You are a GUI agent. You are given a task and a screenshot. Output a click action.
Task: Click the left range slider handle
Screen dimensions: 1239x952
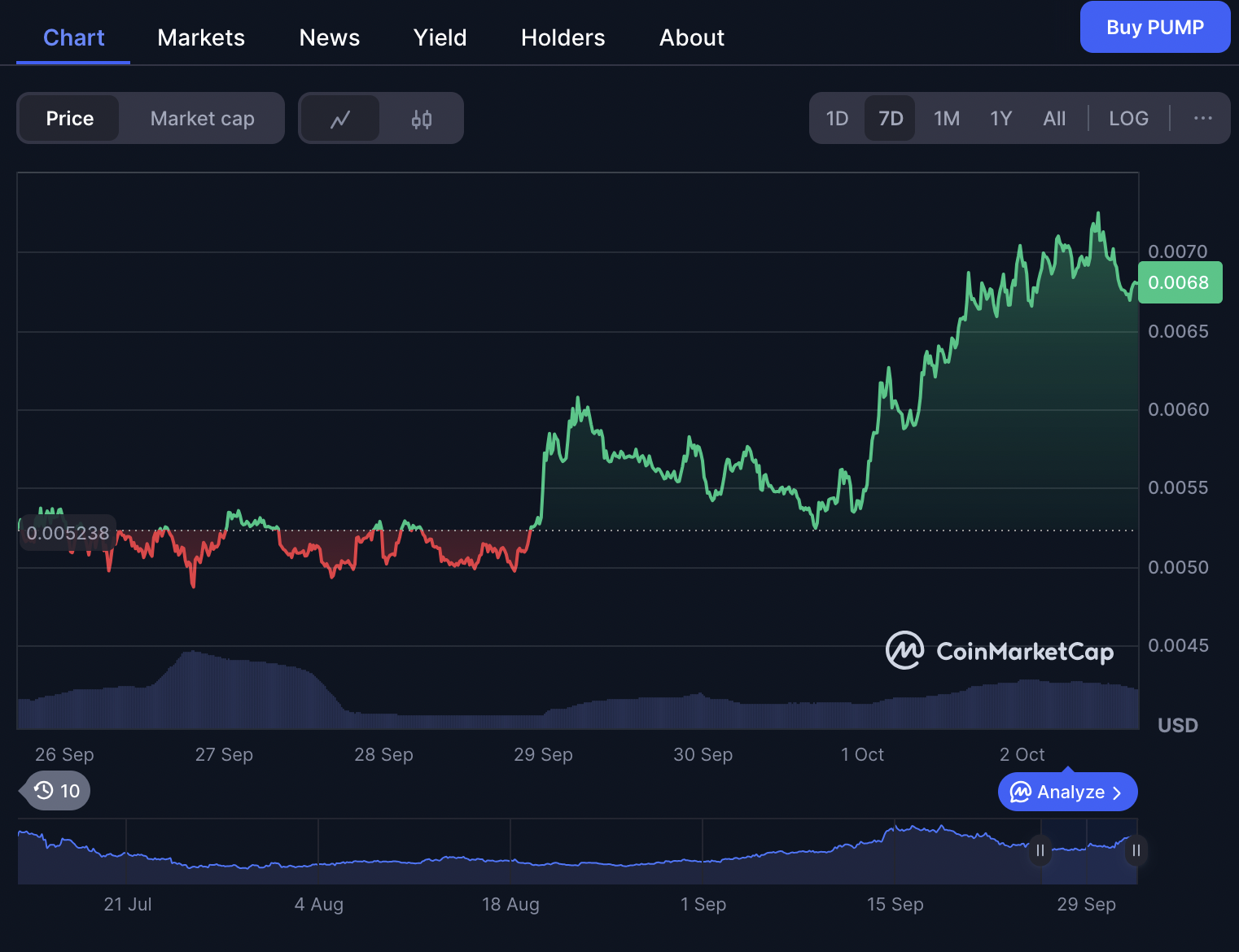(x=1040, y=850)
